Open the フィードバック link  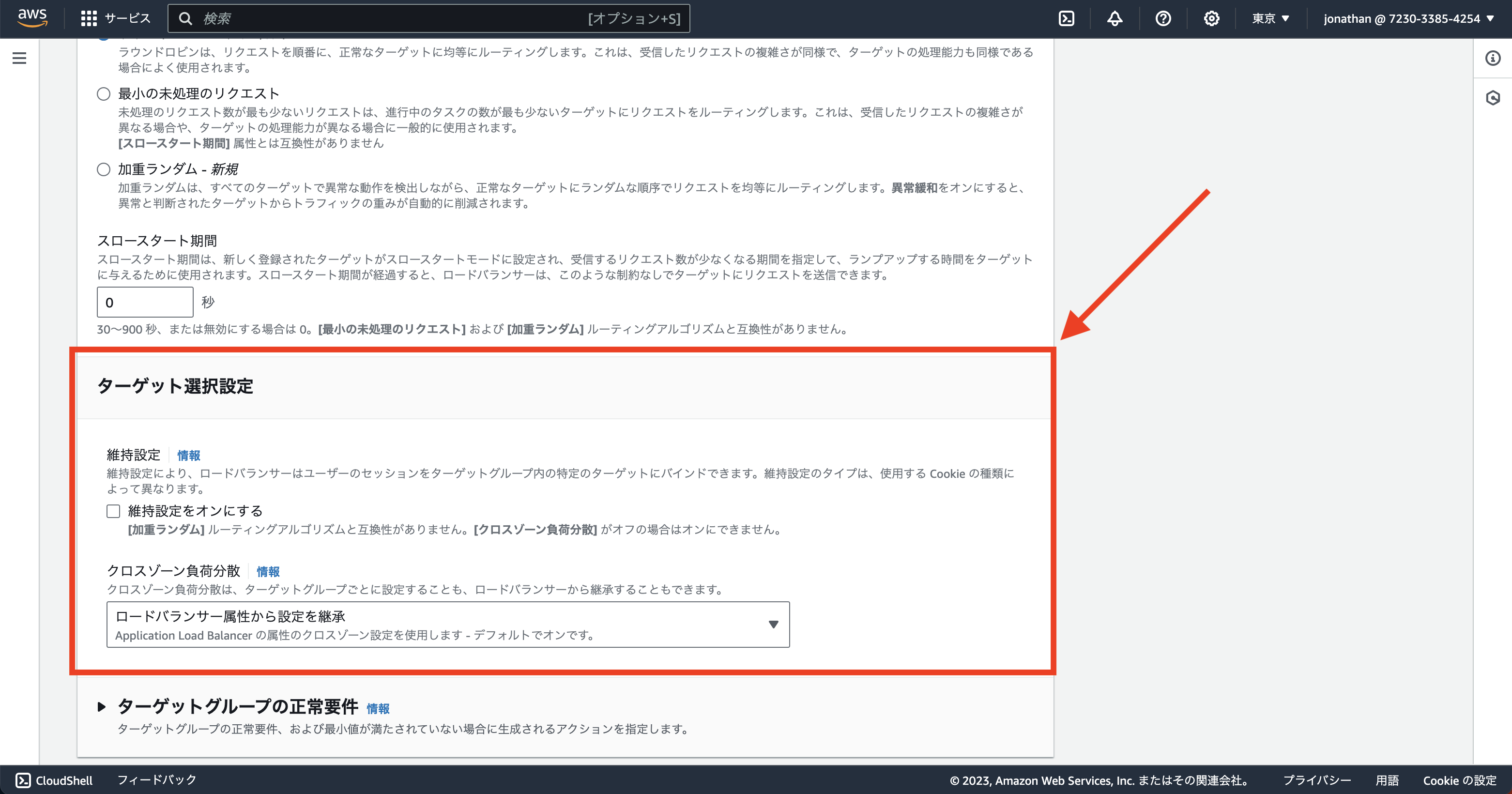pyautogui.click(x=157, y=780)
